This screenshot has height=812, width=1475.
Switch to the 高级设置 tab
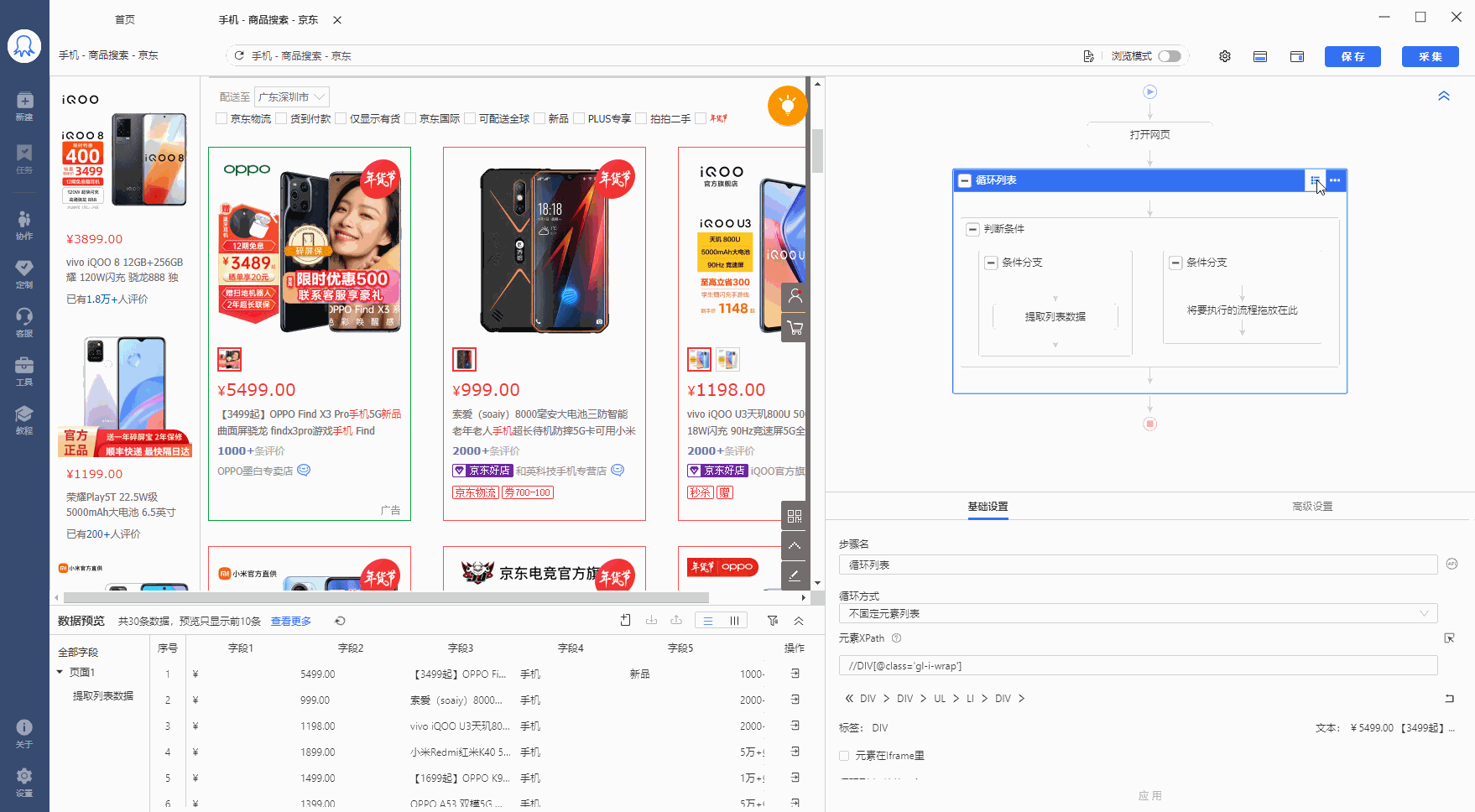pos(1312,507)
